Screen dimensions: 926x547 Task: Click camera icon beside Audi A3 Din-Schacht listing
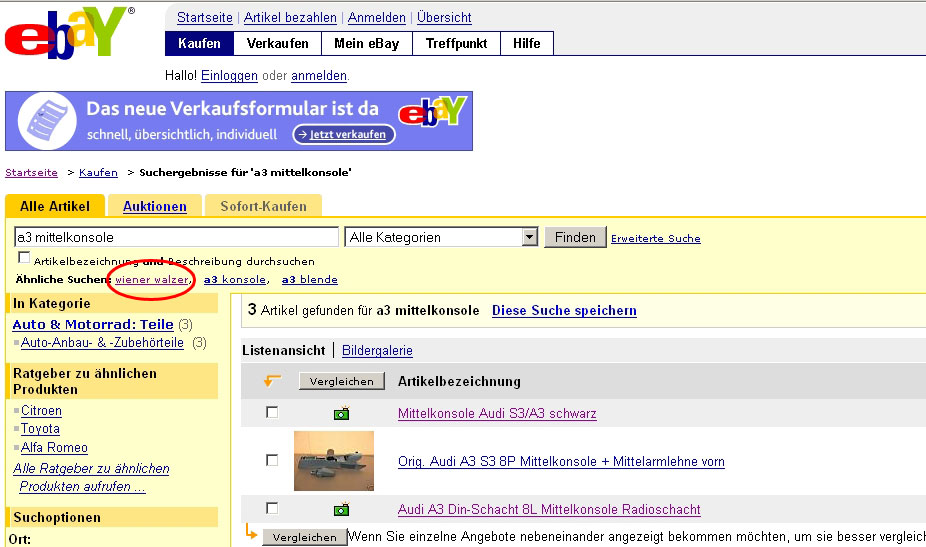tap(341, 509)
